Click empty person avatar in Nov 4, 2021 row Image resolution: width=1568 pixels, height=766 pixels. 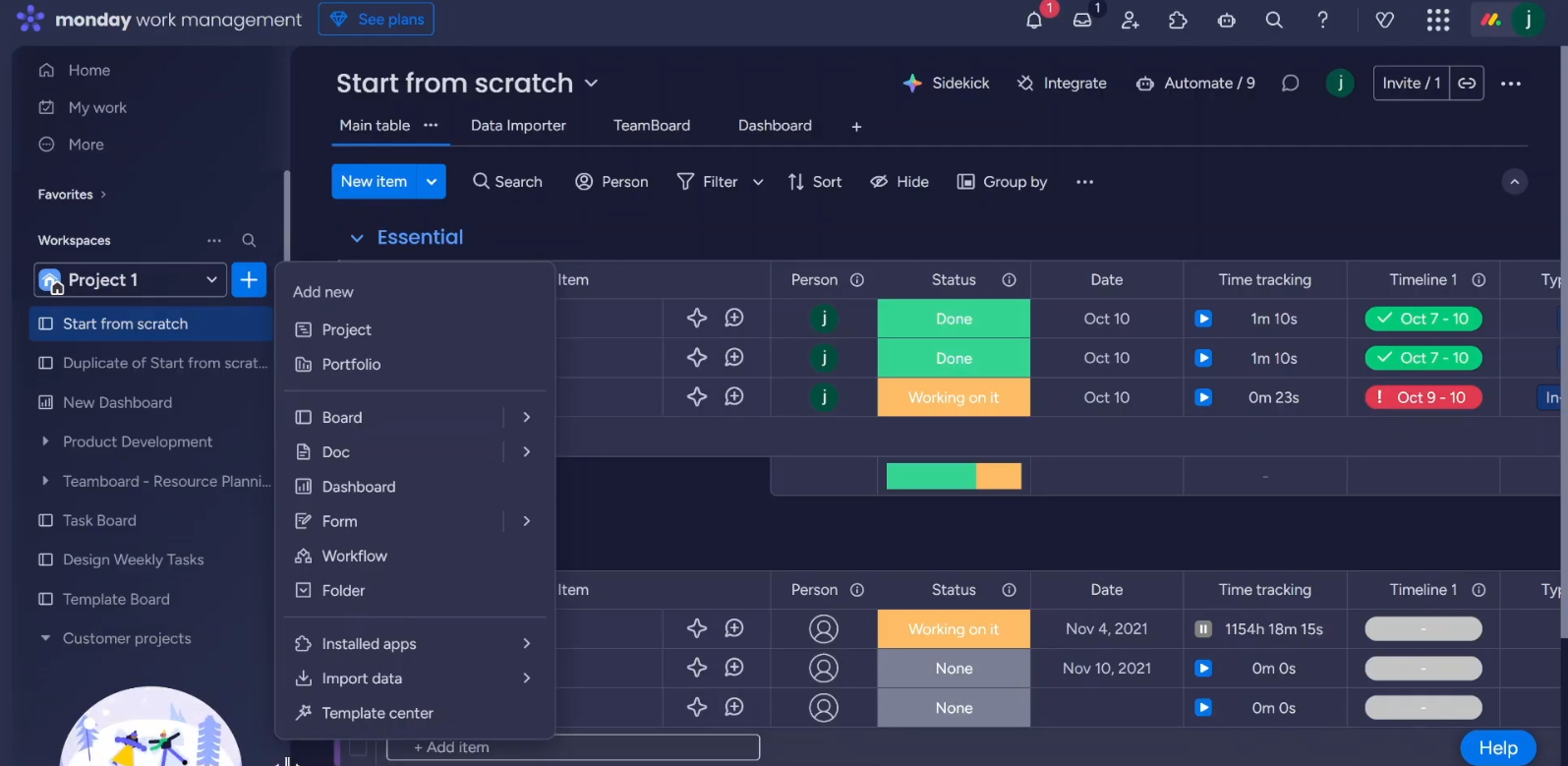pyautogui.click(x=824, y=628)
